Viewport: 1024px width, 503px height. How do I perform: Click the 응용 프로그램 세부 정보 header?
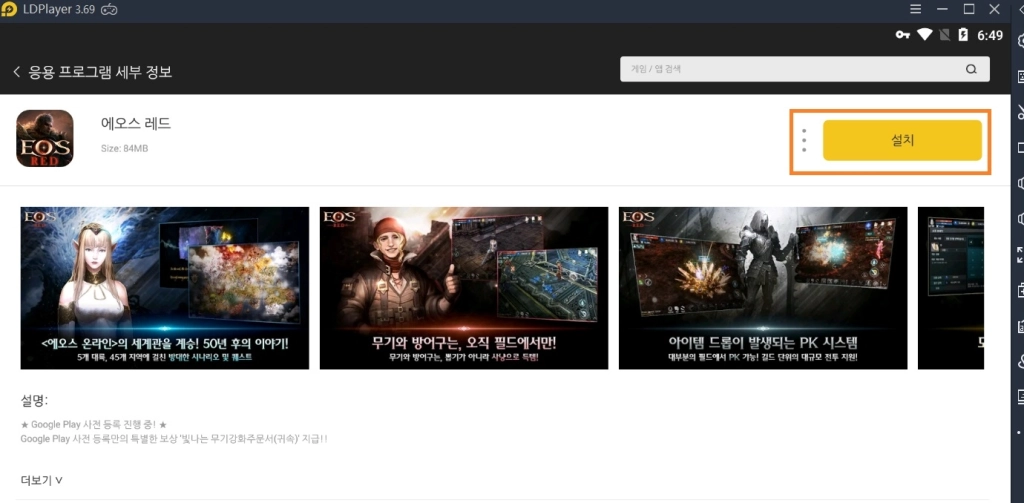100,72
